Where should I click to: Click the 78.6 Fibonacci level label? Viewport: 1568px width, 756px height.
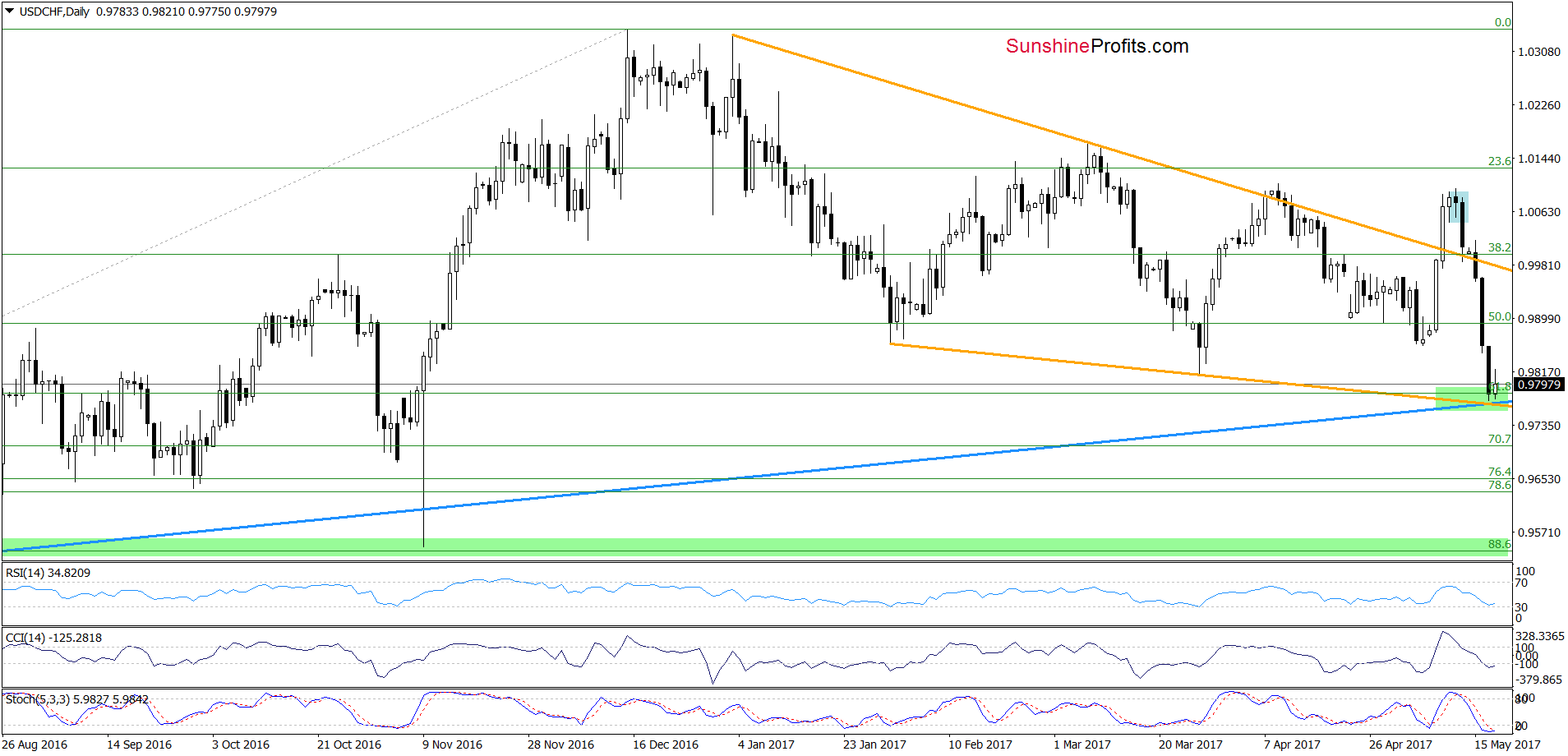pos(1499,485)
